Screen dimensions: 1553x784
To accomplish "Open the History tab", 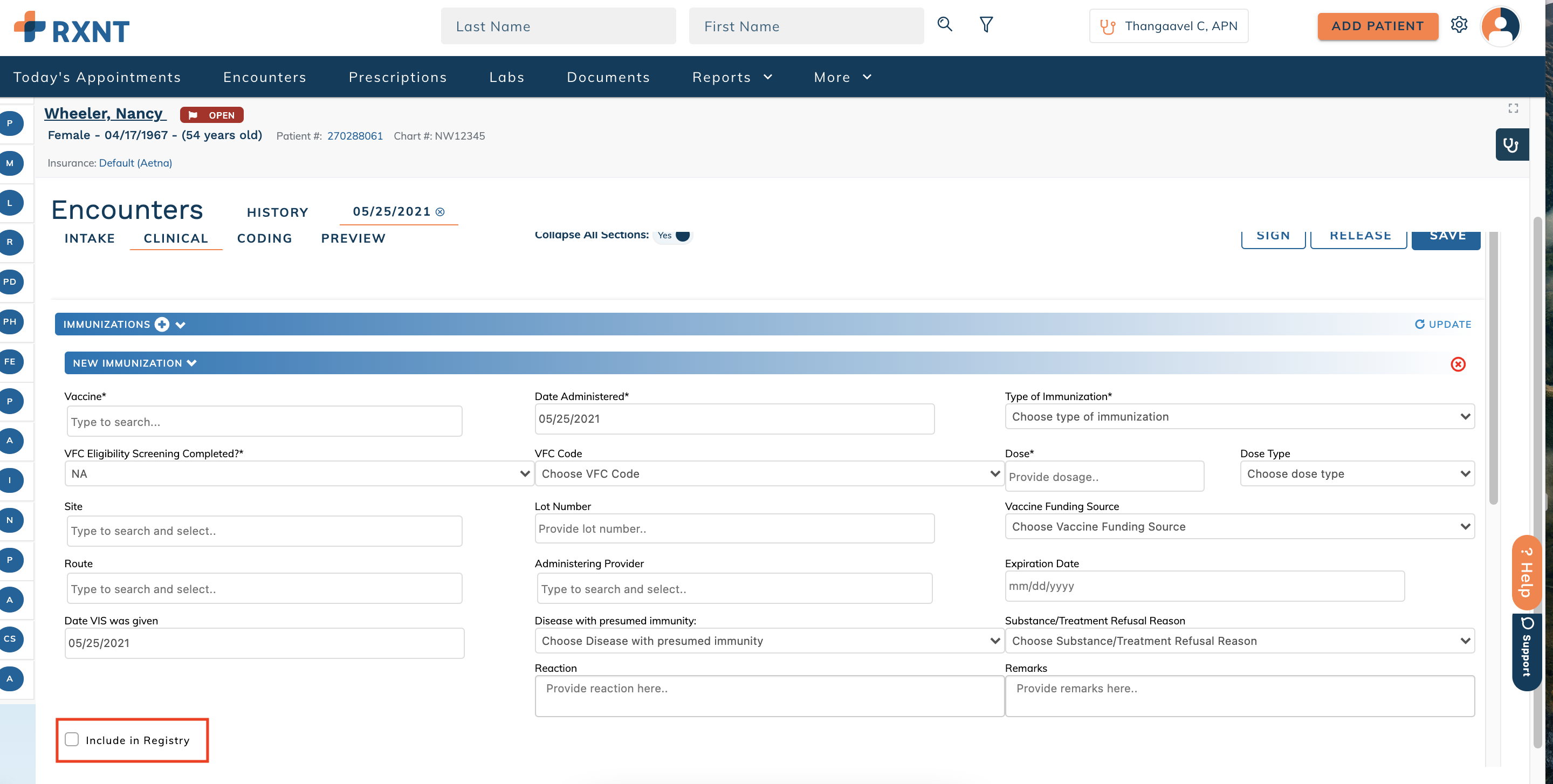I will (277, 212).
